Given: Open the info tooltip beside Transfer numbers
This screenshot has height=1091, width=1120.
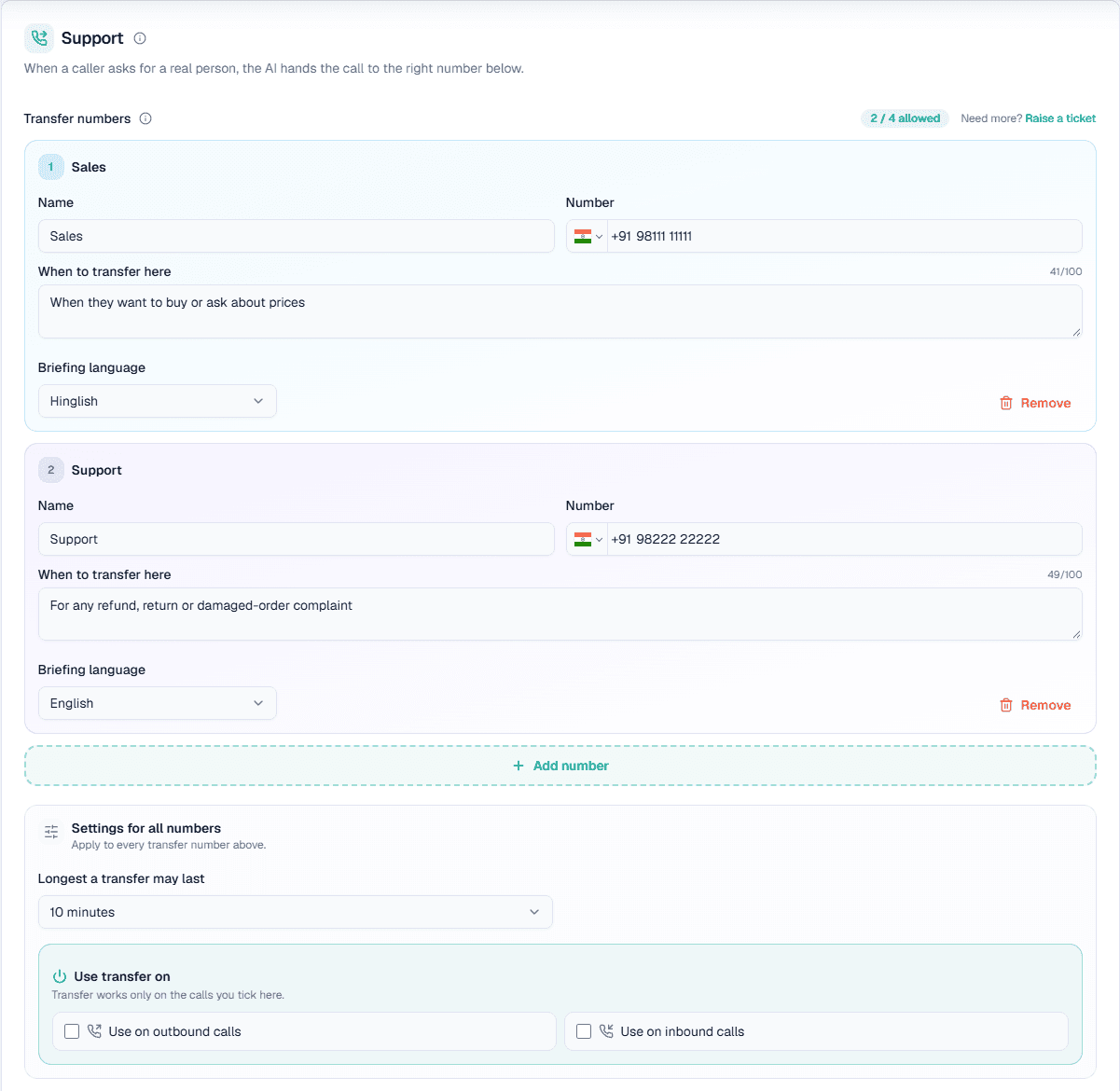Looking at the screenshot, I should [145, 118].
